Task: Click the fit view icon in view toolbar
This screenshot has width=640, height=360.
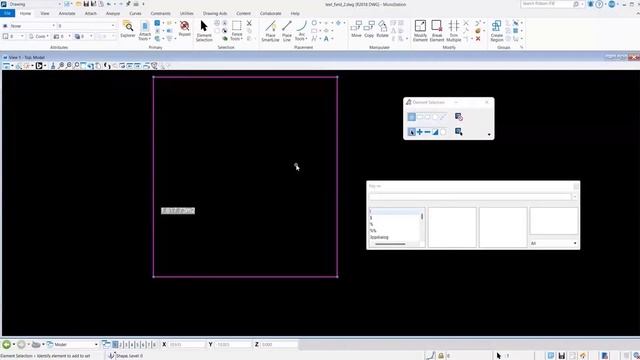Action: pos(83,66)
